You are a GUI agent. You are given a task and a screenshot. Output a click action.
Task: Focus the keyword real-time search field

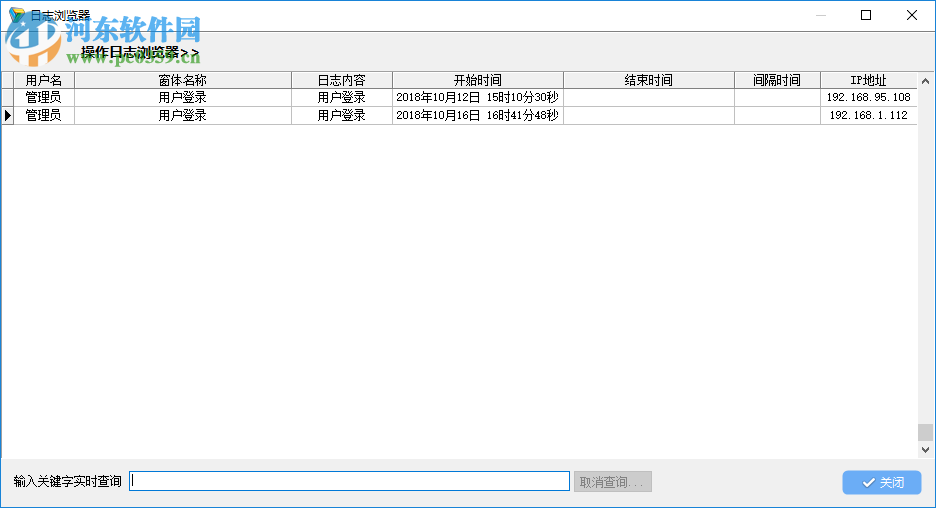pos(349,481)
